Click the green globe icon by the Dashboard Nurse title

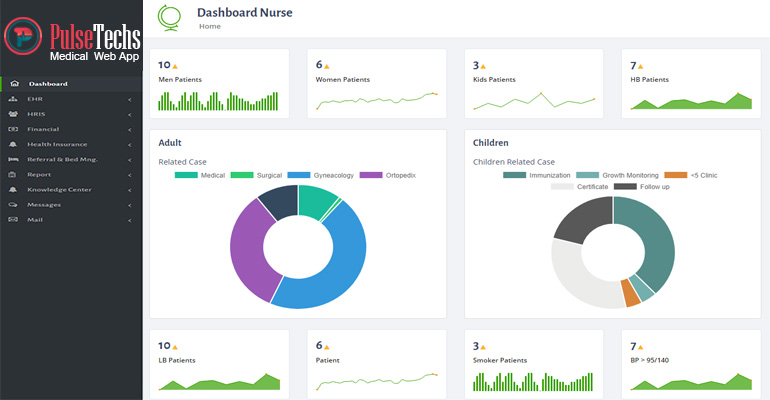coord(169,18)
